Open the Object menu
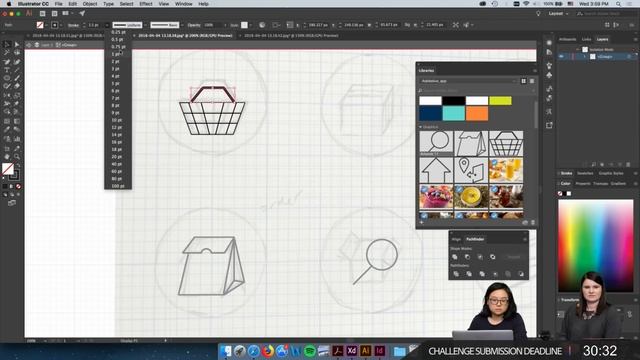This screenshot has width=640, height=360. pyautogui.click(x=90, y=4)
